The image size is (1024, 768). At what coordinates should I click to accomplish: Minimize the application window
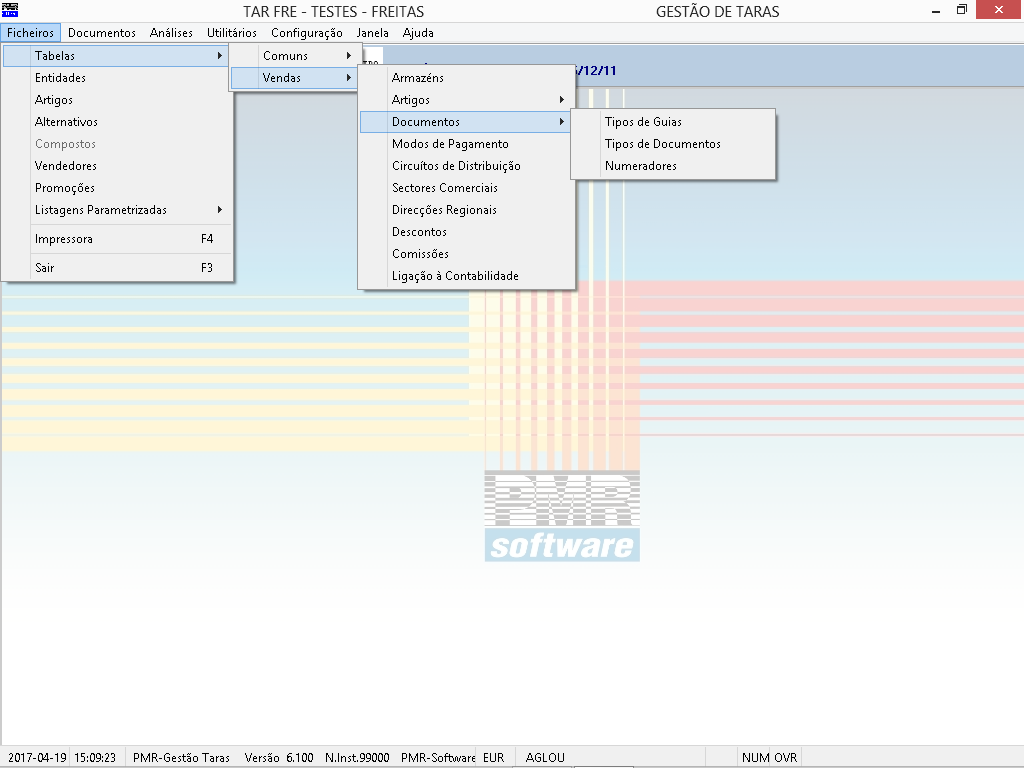[936, 10]
